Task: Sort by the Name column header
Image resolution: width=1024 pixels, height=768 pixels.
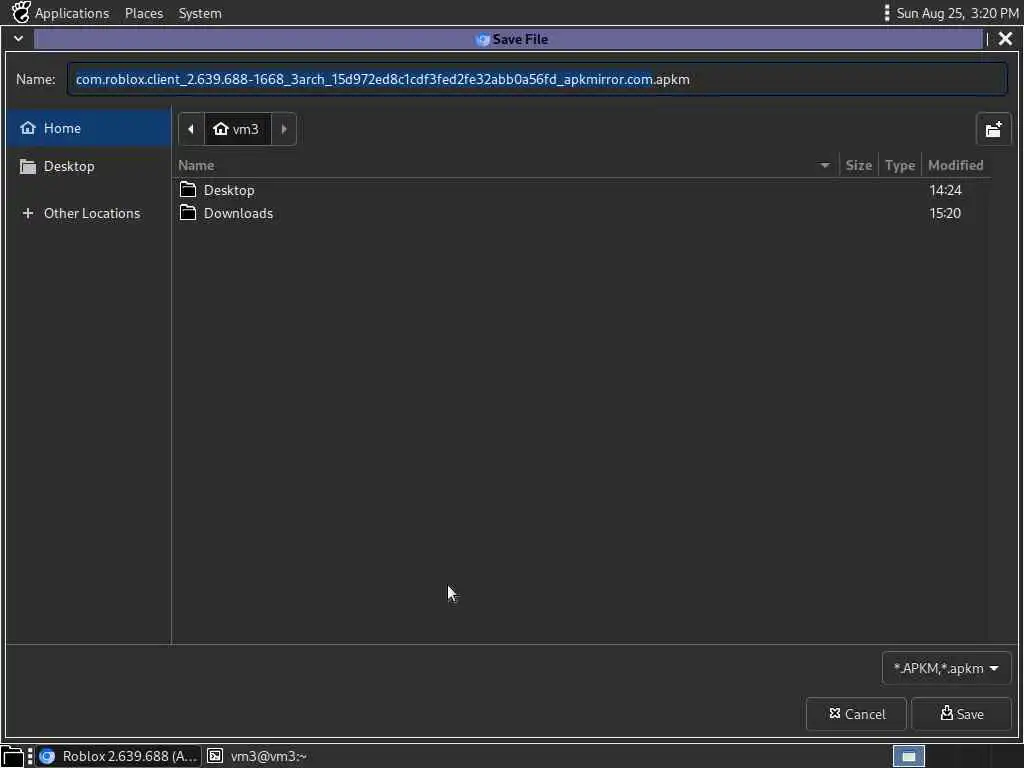Action: point(503,165)
